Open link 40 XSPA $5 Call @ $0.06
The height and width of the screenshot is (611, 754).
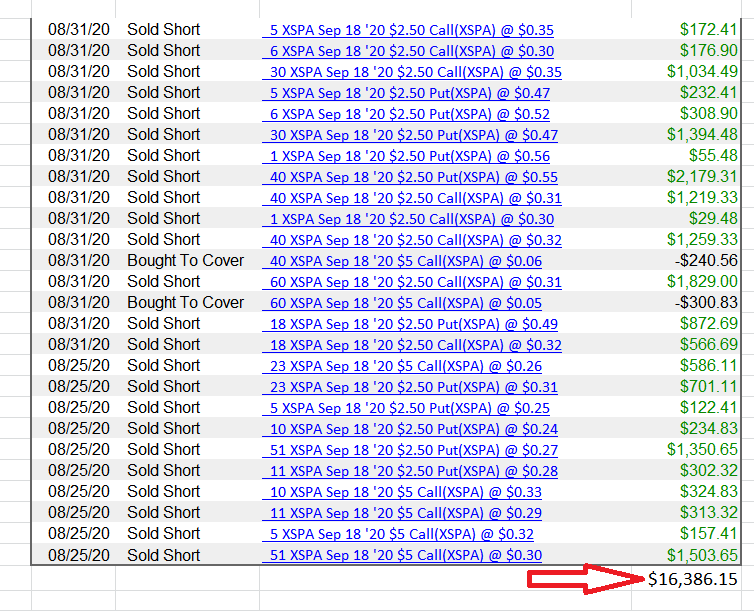coord(402,261)
